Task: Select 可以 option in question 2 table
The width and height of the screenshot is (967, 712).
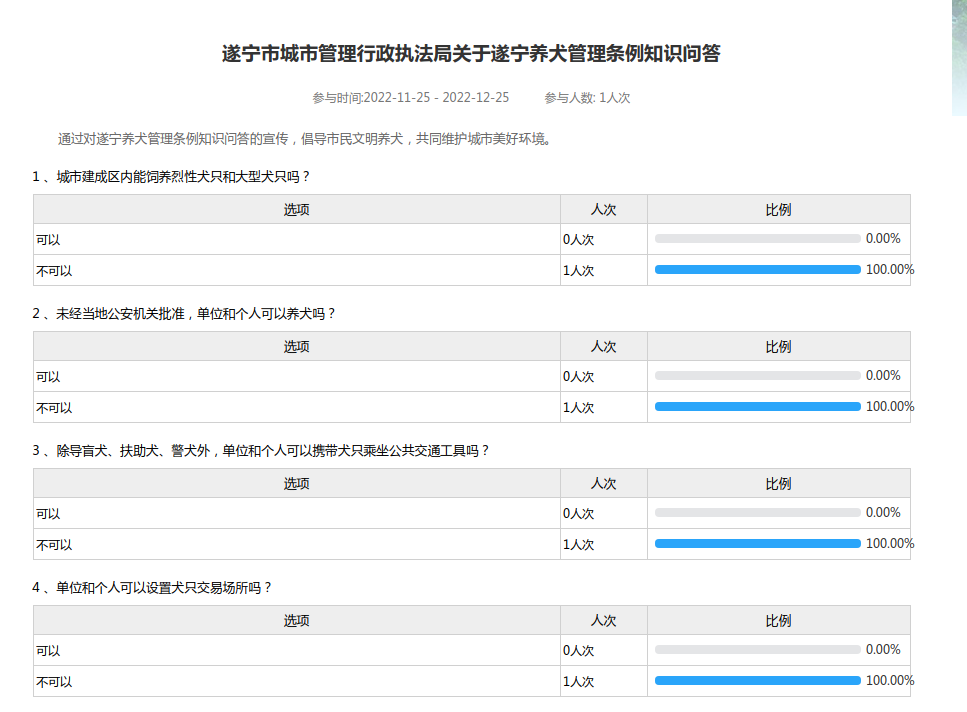Action: (x=48, y=377)
